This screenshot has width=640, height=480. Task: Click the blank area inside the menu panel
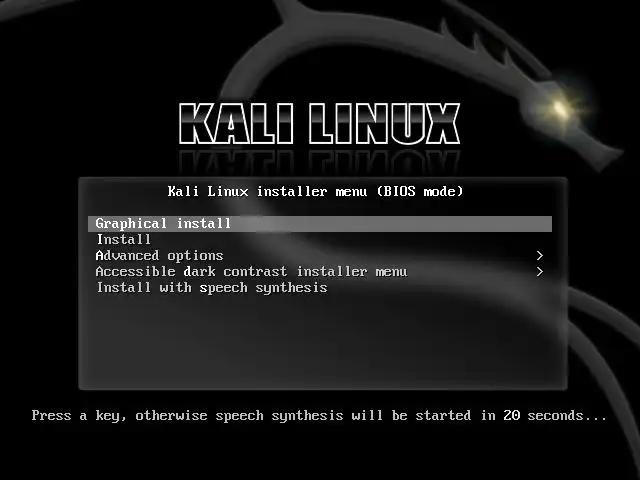[322, 341]
